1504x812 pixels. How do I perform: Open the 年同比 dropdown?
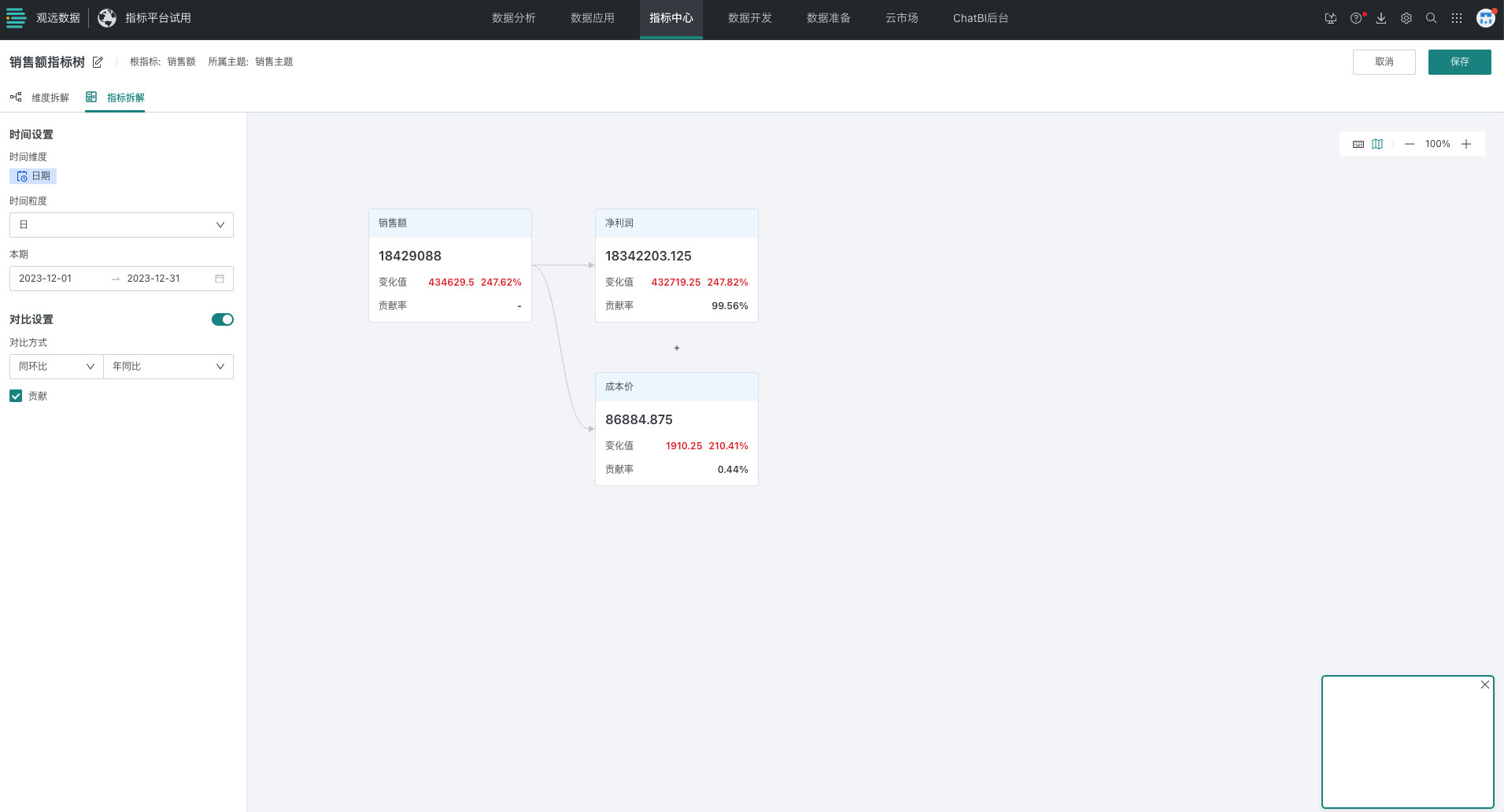pyautogui.click(x=168, y=367)
